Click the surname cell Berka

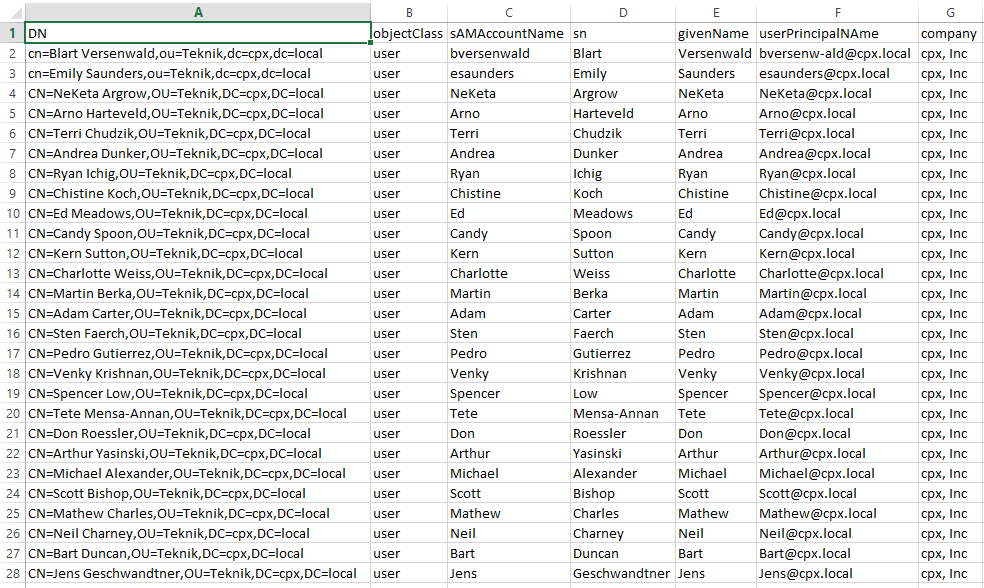tap(623, 293)
